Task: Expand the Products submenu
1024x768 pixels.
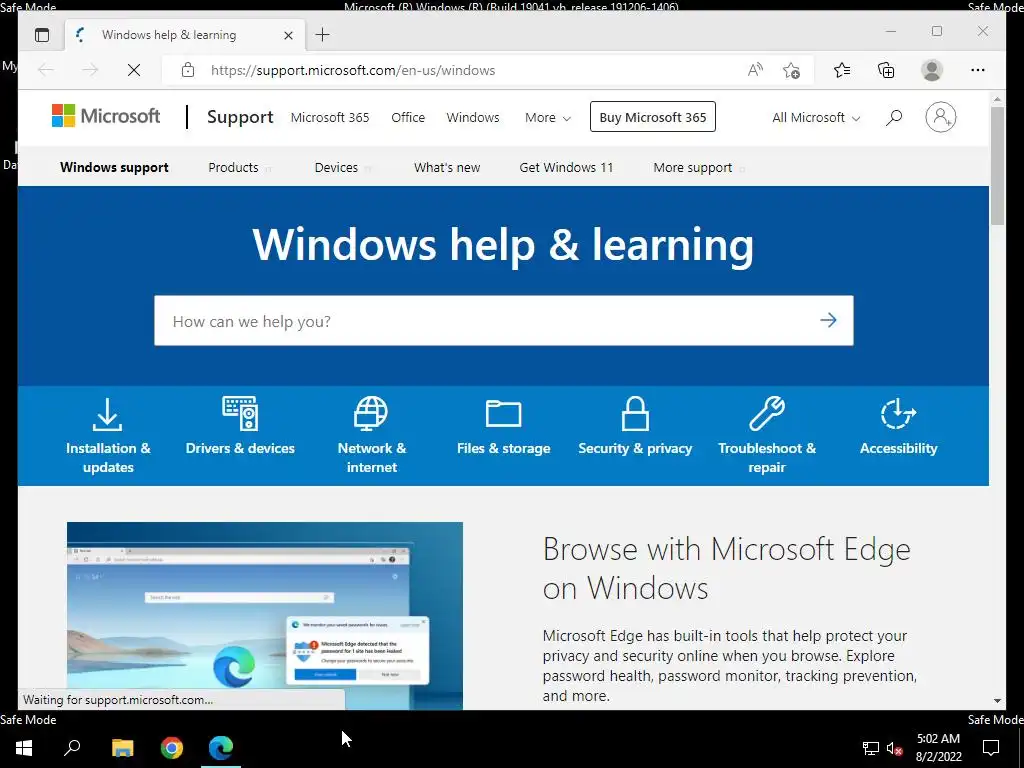Action: tap(239, 168)
